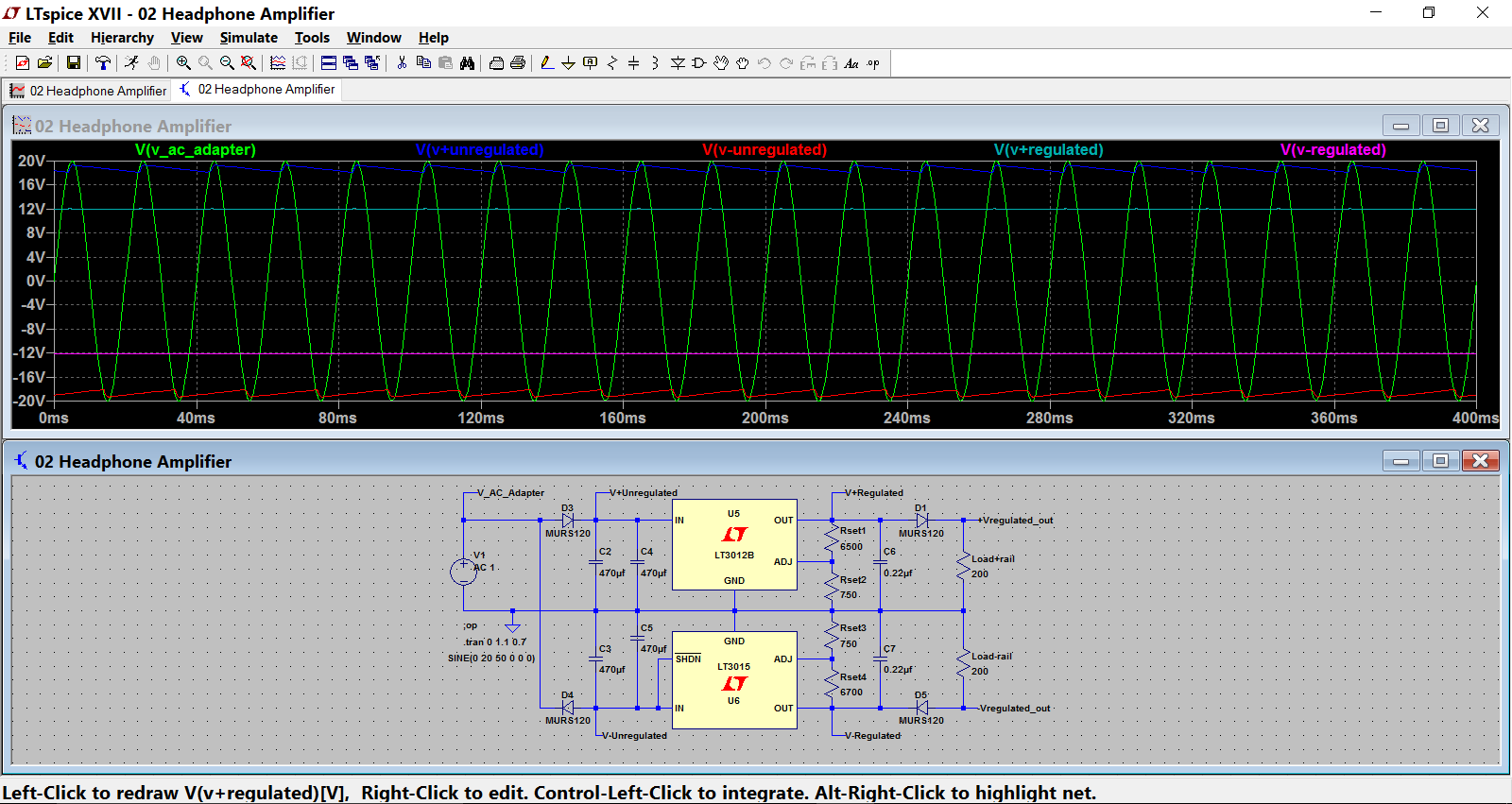Viewport: 1512px width, 804px height.
Task: Click the New Schematic toolbar icon
Action: click(x=23, y=63)
